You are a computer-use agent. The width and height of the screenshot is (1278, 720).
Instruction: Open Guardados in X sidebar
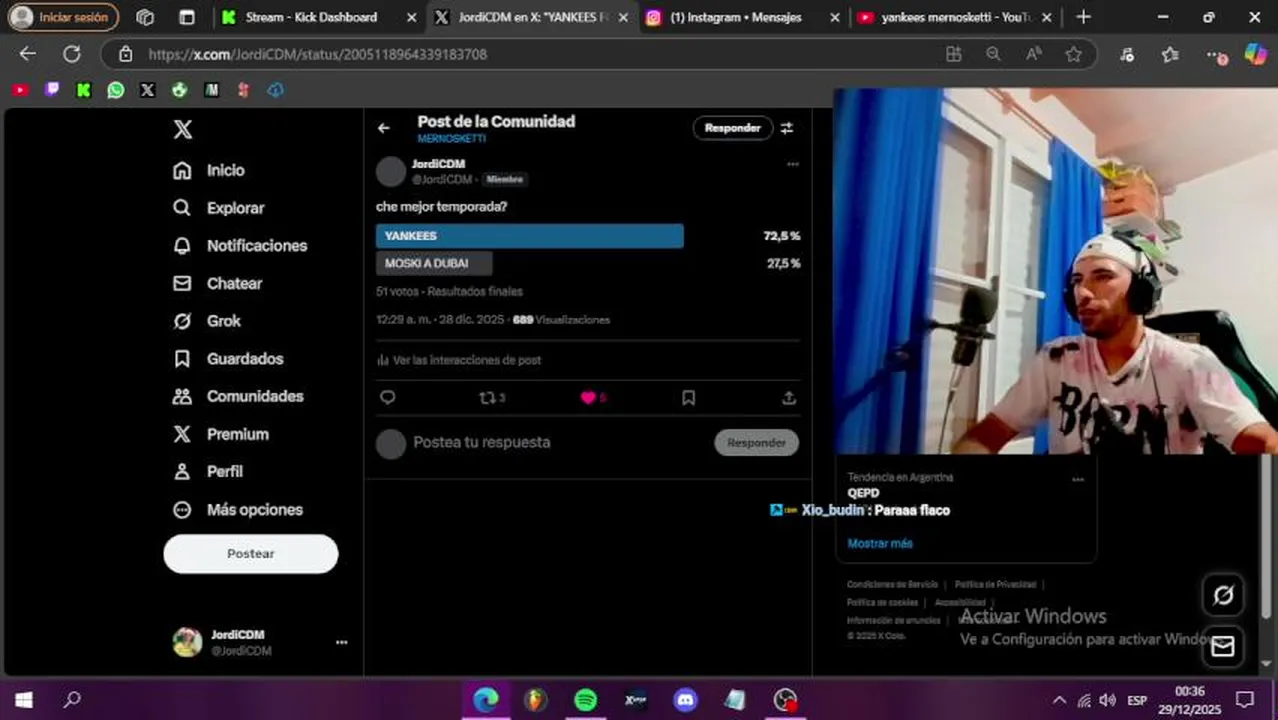point(228,359)
